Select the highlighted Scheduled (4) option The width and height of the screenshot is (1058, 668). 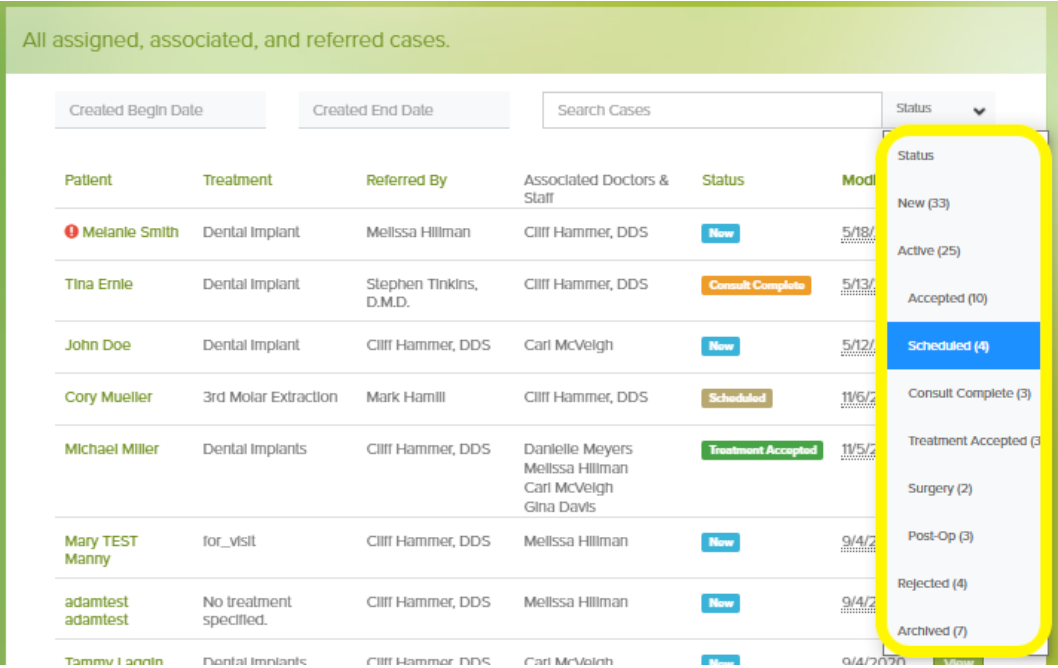tap(948, 346)
